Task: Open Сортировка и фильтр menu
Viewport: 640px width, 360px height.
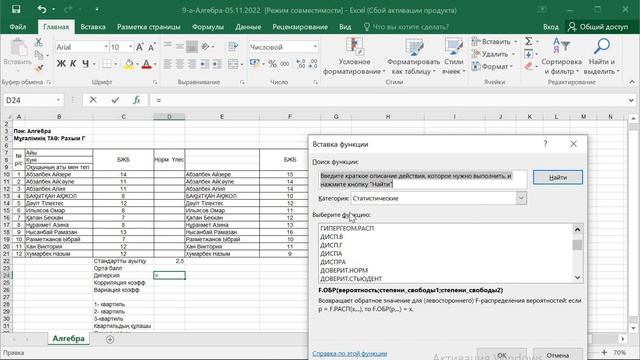Action: click(562, 56)
